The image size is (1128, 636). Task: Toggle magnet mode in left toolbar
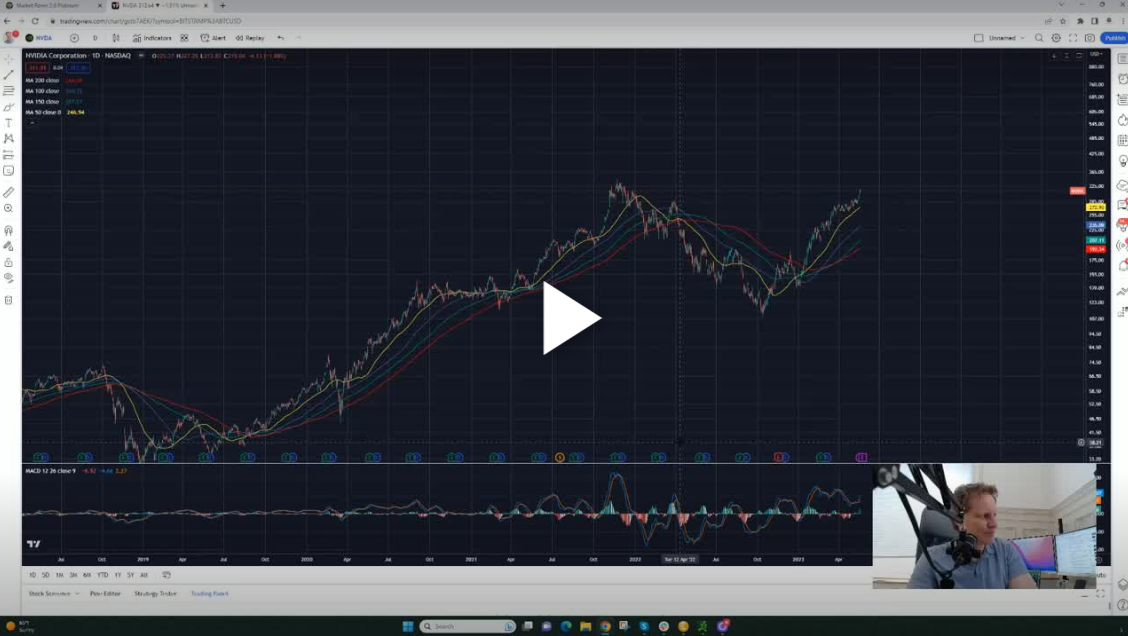(9, 230)
